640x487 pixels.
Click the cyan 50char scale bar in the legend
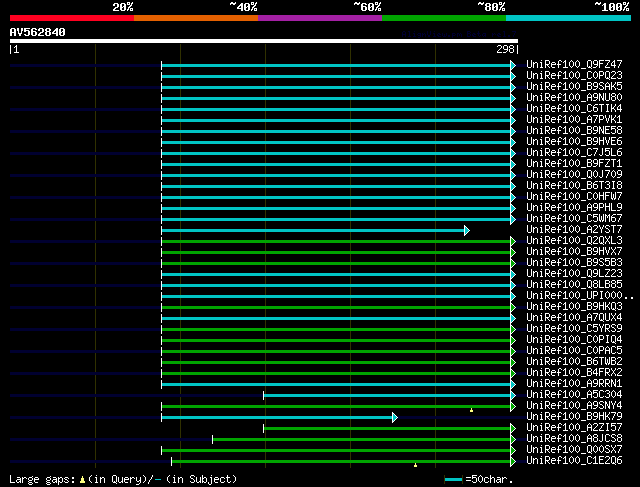point(453,480)
